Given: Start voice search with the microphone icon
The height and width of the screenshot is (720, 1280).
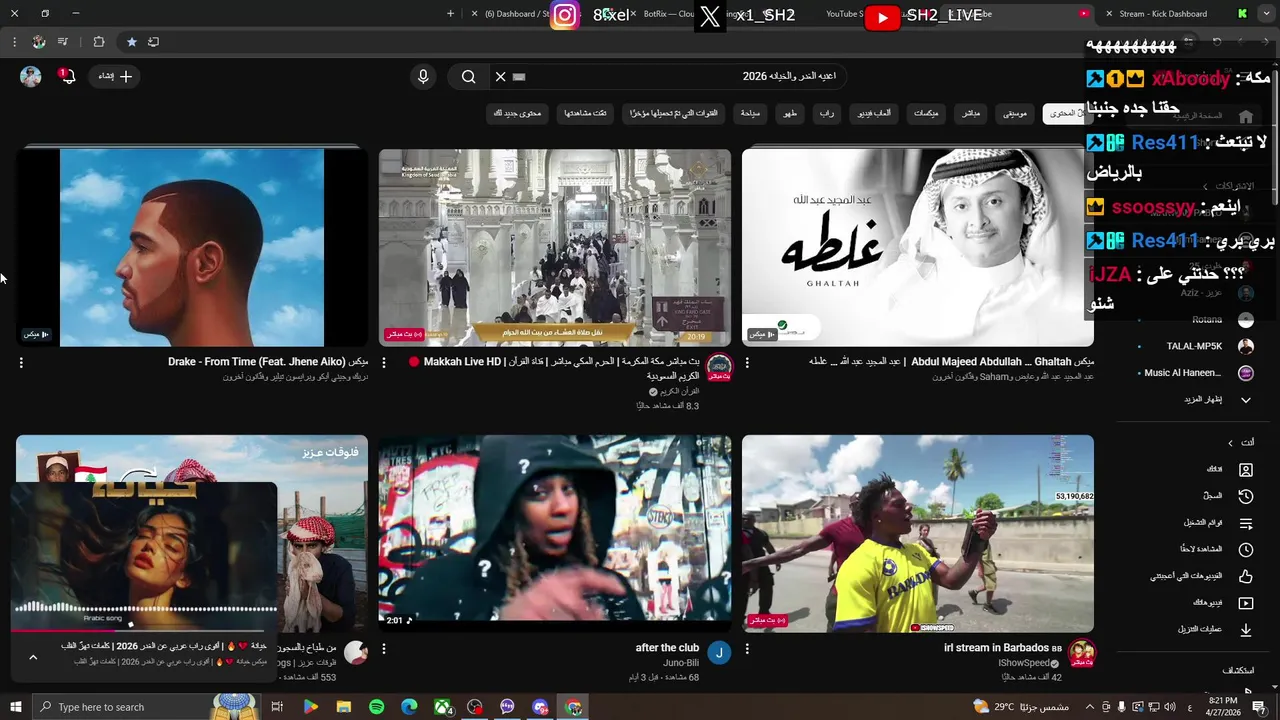Looking at the screenshot, I should (423, 76).
